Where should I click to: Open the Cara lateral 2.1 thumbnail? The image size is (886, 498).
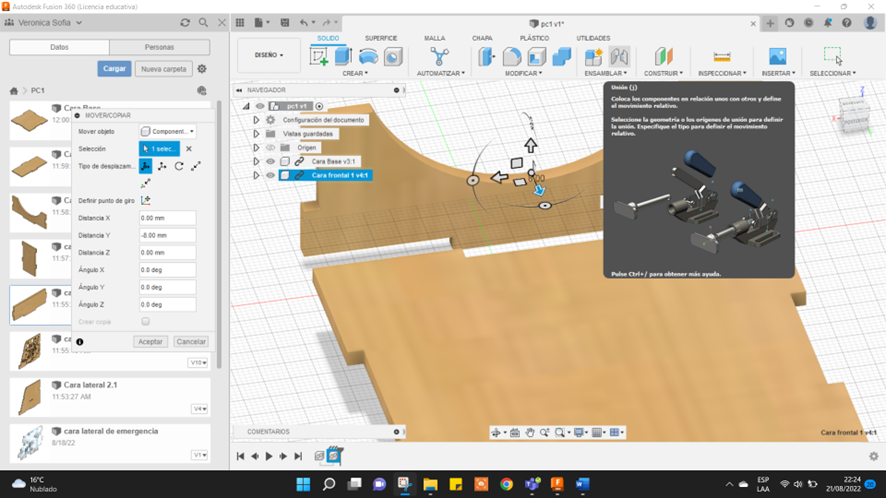(31, 397)
